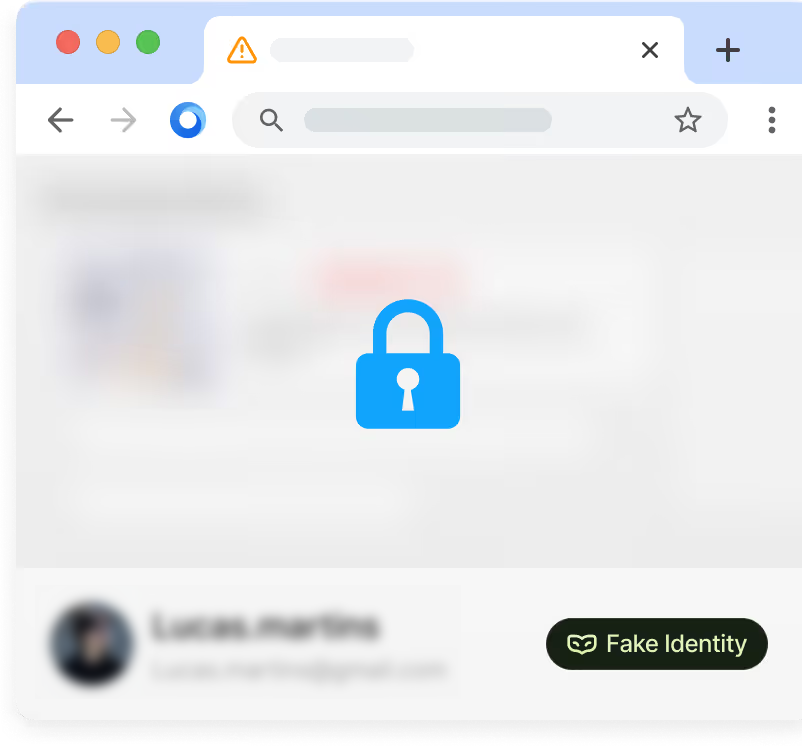Click the mask icon in Fake Identity
The height and width of the screenshot is (746, 802).
(582, 644)
